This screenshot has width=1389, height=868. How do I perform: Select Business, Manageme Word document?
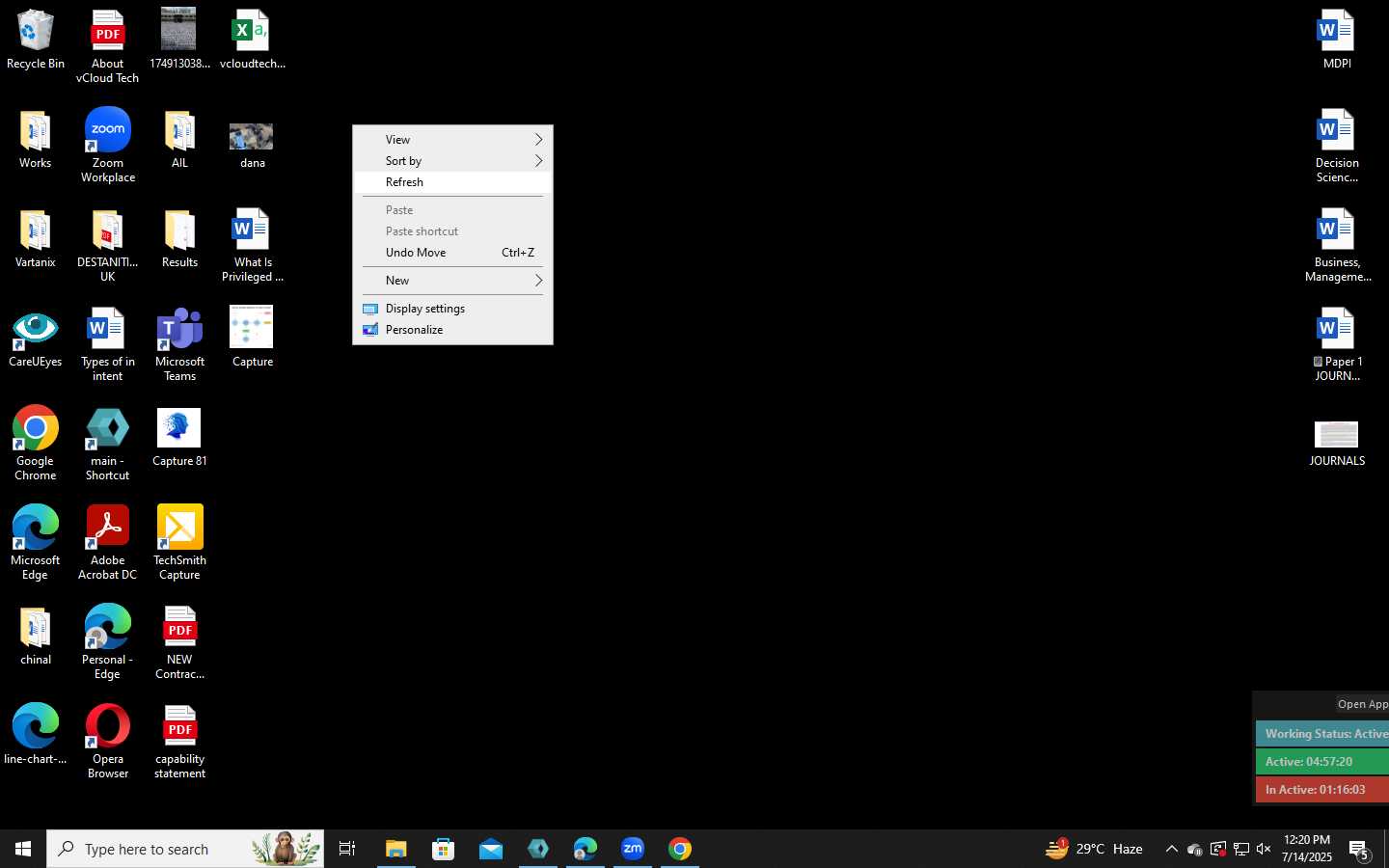(x=1337, y=246)
